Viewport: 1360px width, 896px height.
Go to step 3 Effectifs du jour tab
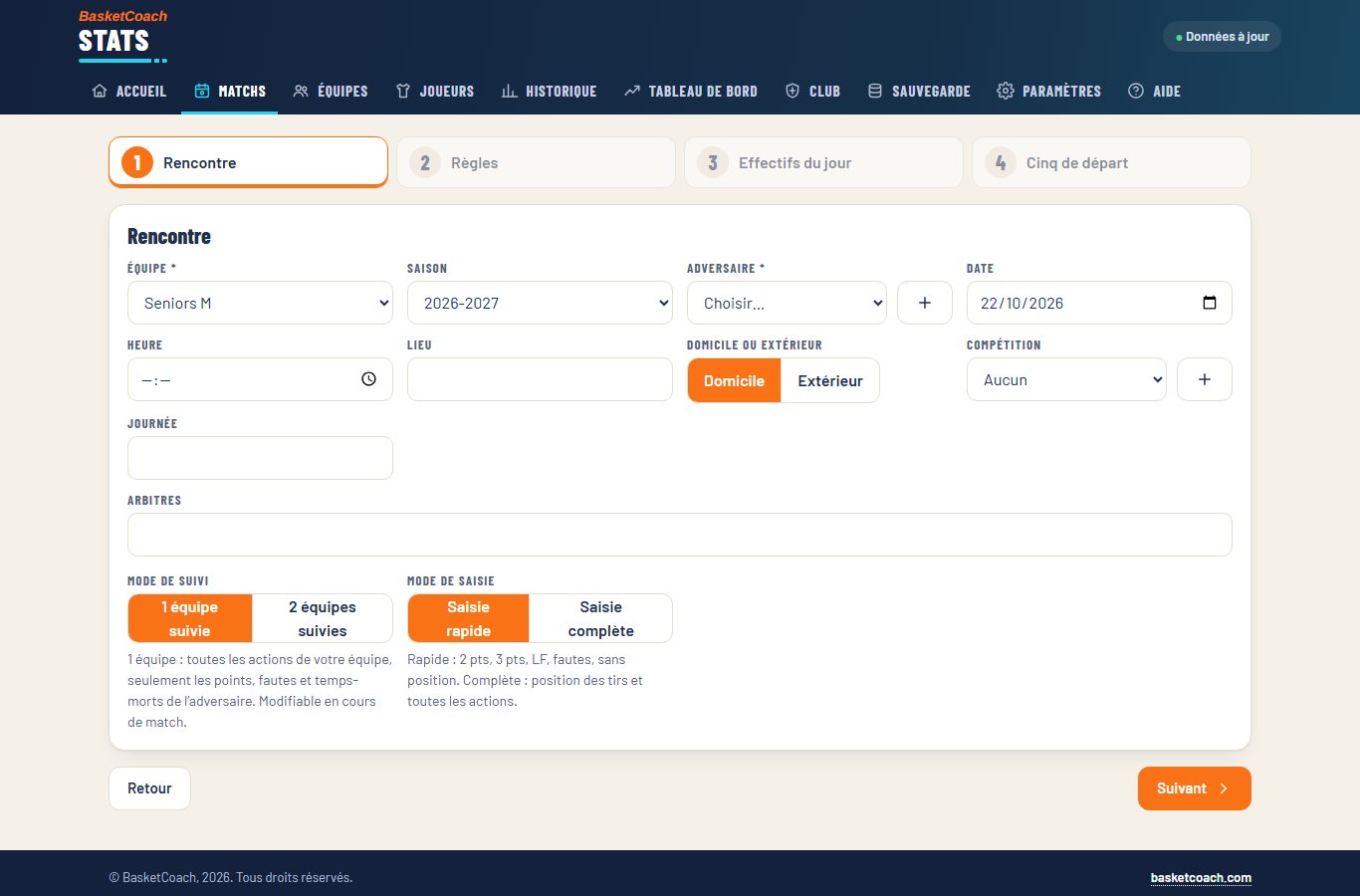[x=823, y=162]
